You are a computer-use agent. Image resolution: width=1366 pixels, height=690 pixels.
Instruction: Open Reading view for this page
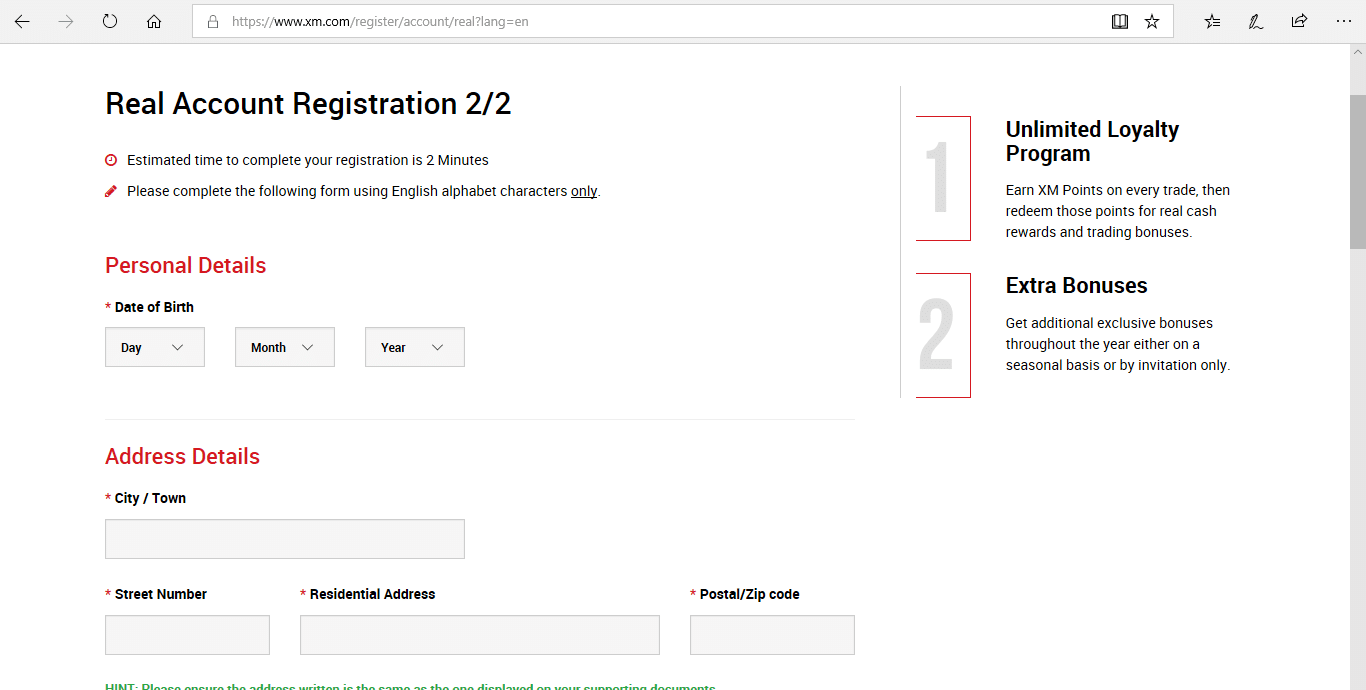(x=1119, y=20)
